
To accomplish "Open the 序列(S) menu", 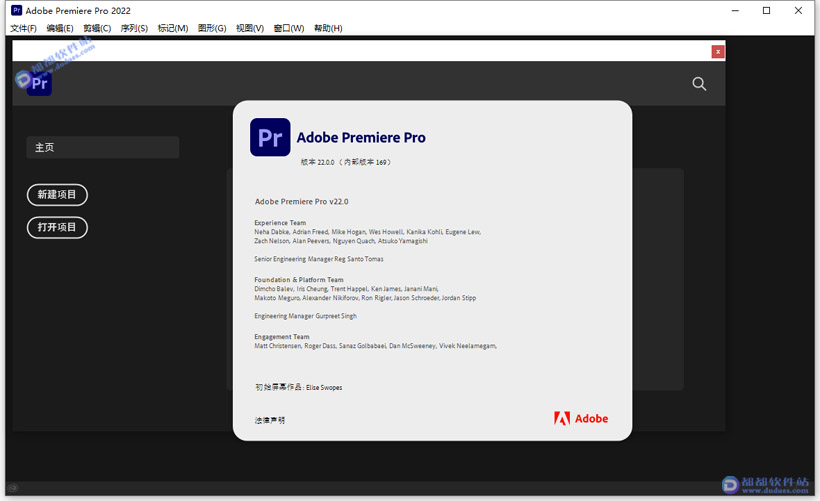I will pyautogui.click(x=134, y=28).
